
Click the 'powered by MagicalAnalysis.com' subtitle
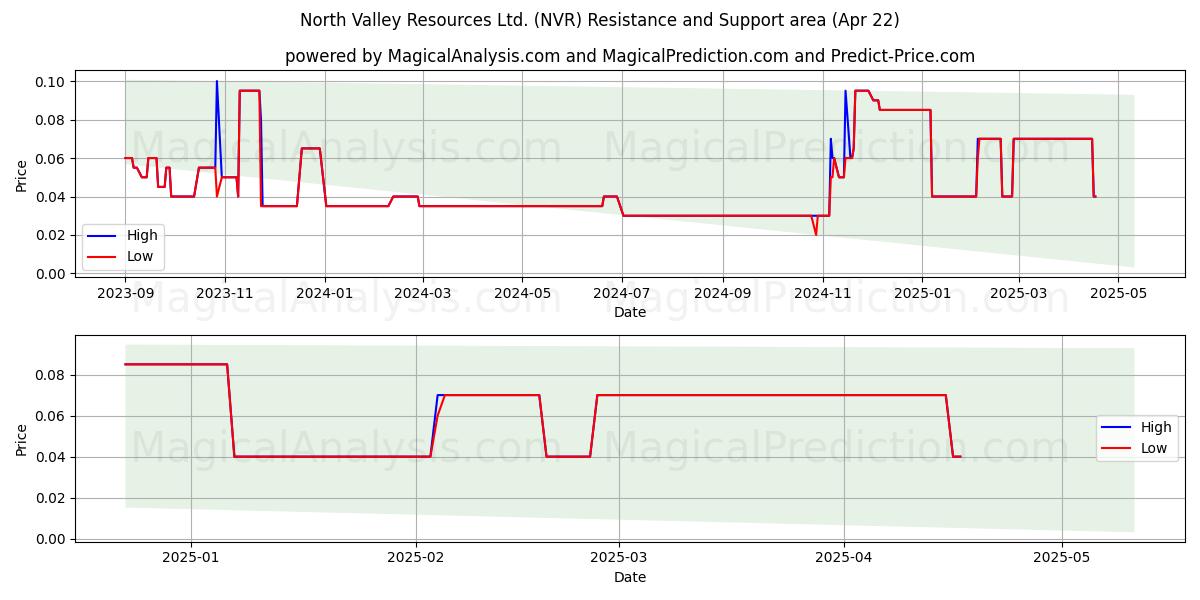click(x=630, y=56)
